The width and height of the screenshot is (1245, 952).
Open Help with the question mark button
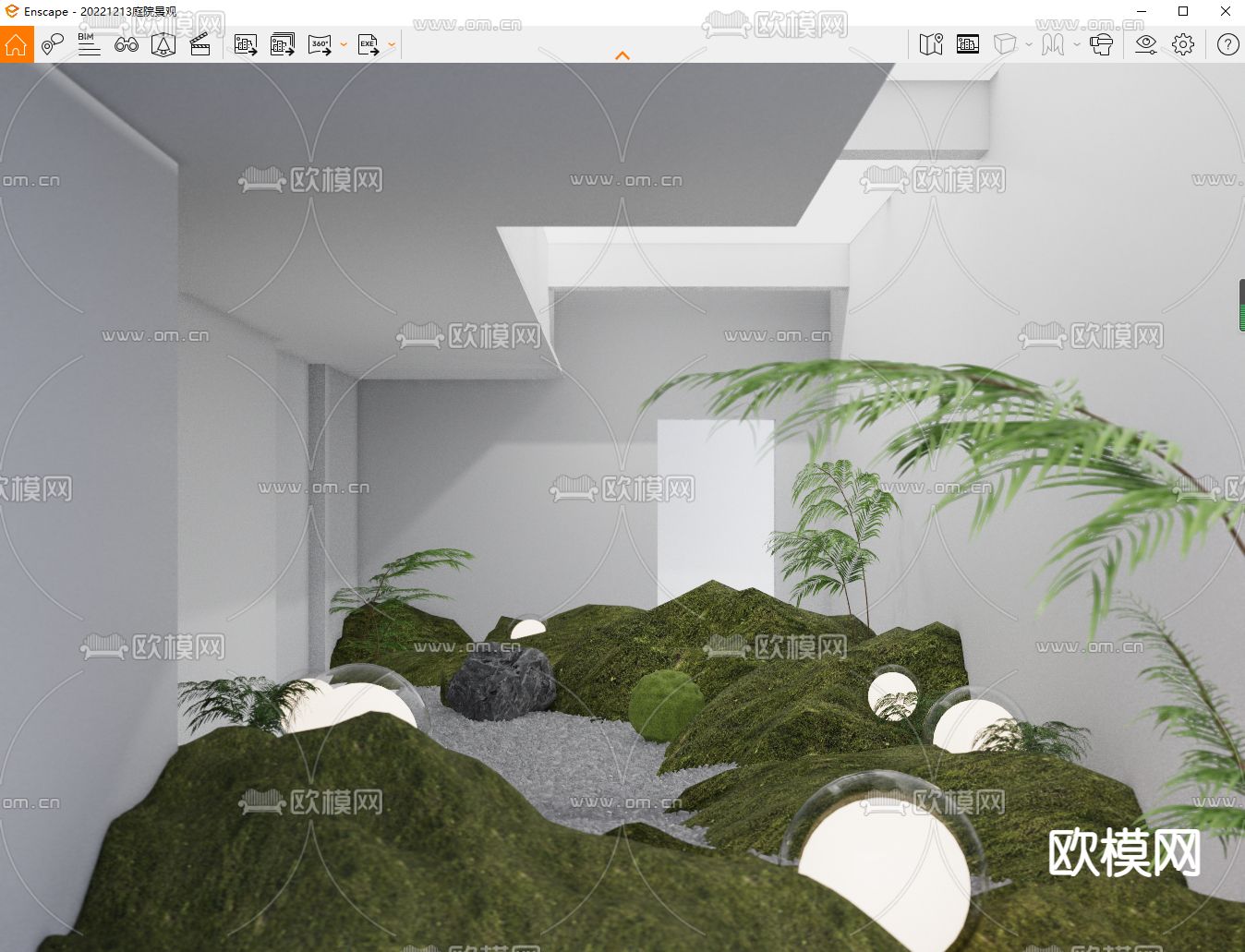coord(1227,43)
